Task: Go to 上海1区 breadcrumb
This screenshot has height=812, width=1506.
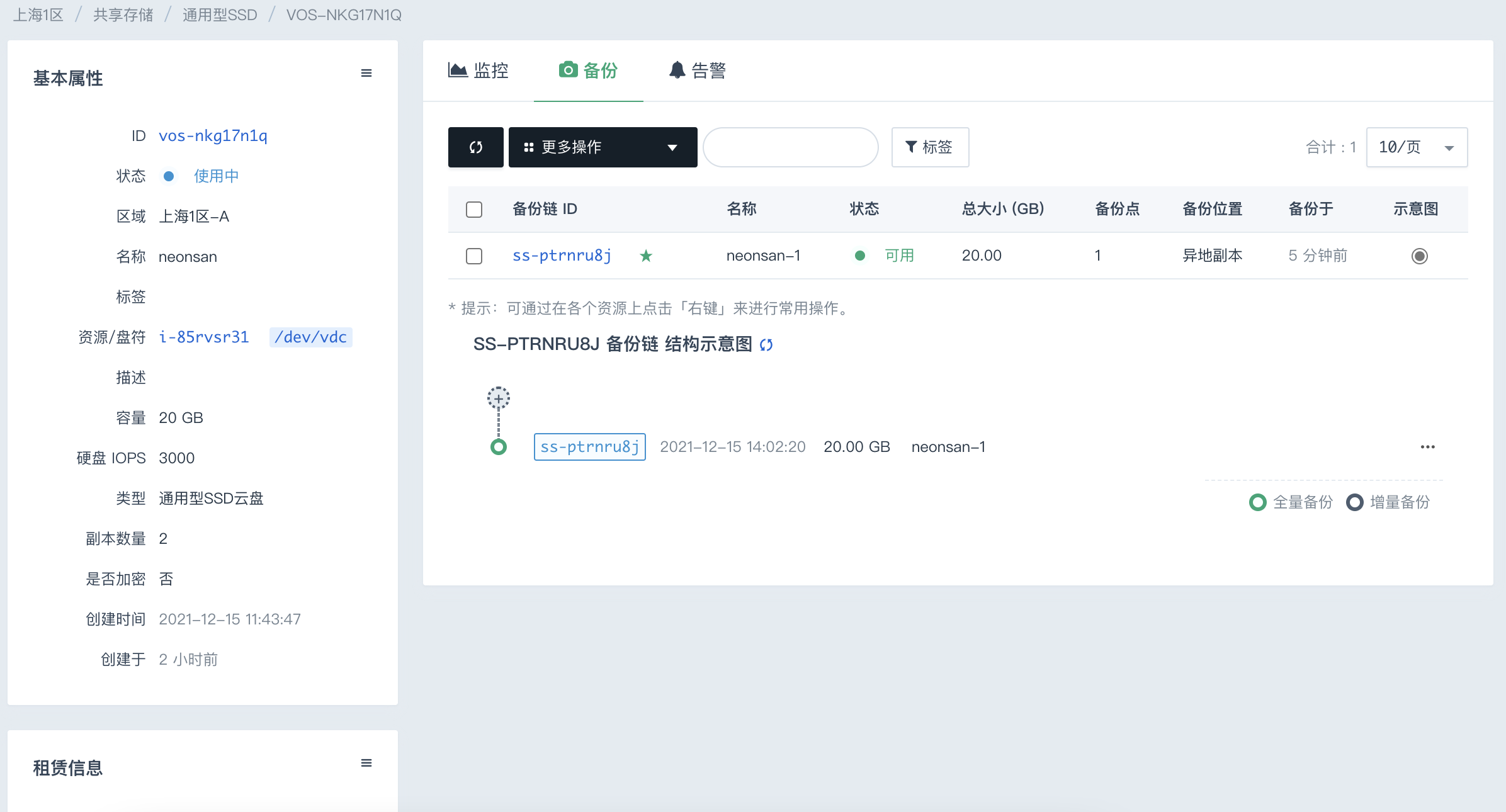Action: coord(38,15)
